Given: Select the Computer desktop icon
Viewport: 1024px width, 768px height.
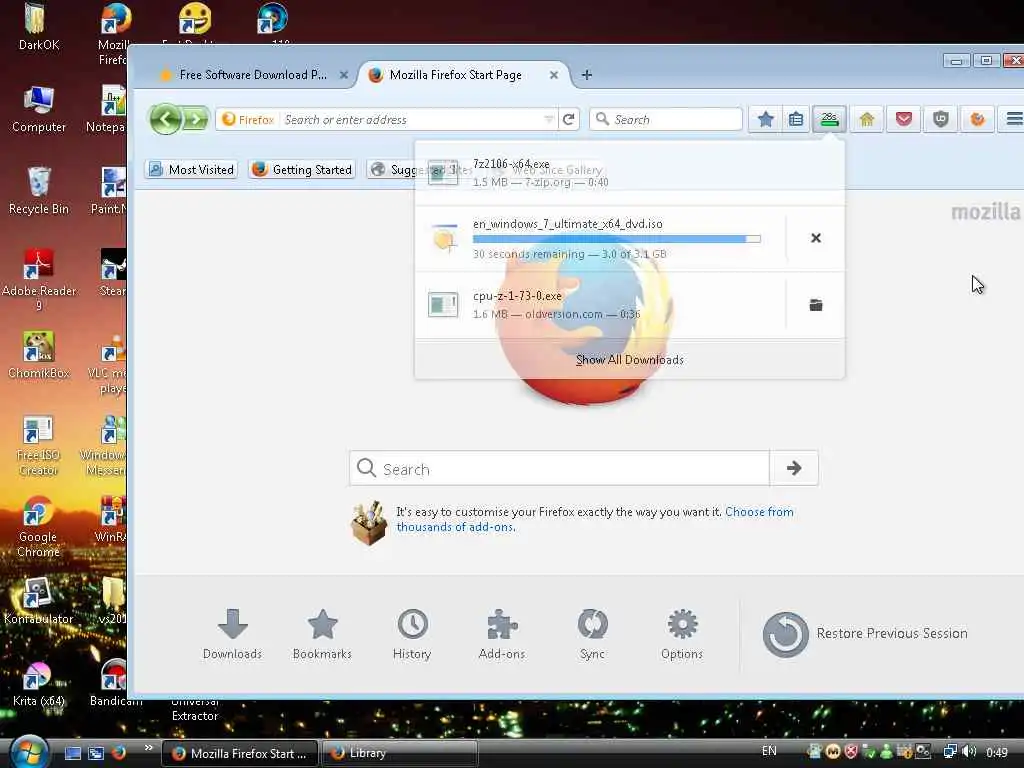Looking at the screenshot, I should [x=39, y=109].
